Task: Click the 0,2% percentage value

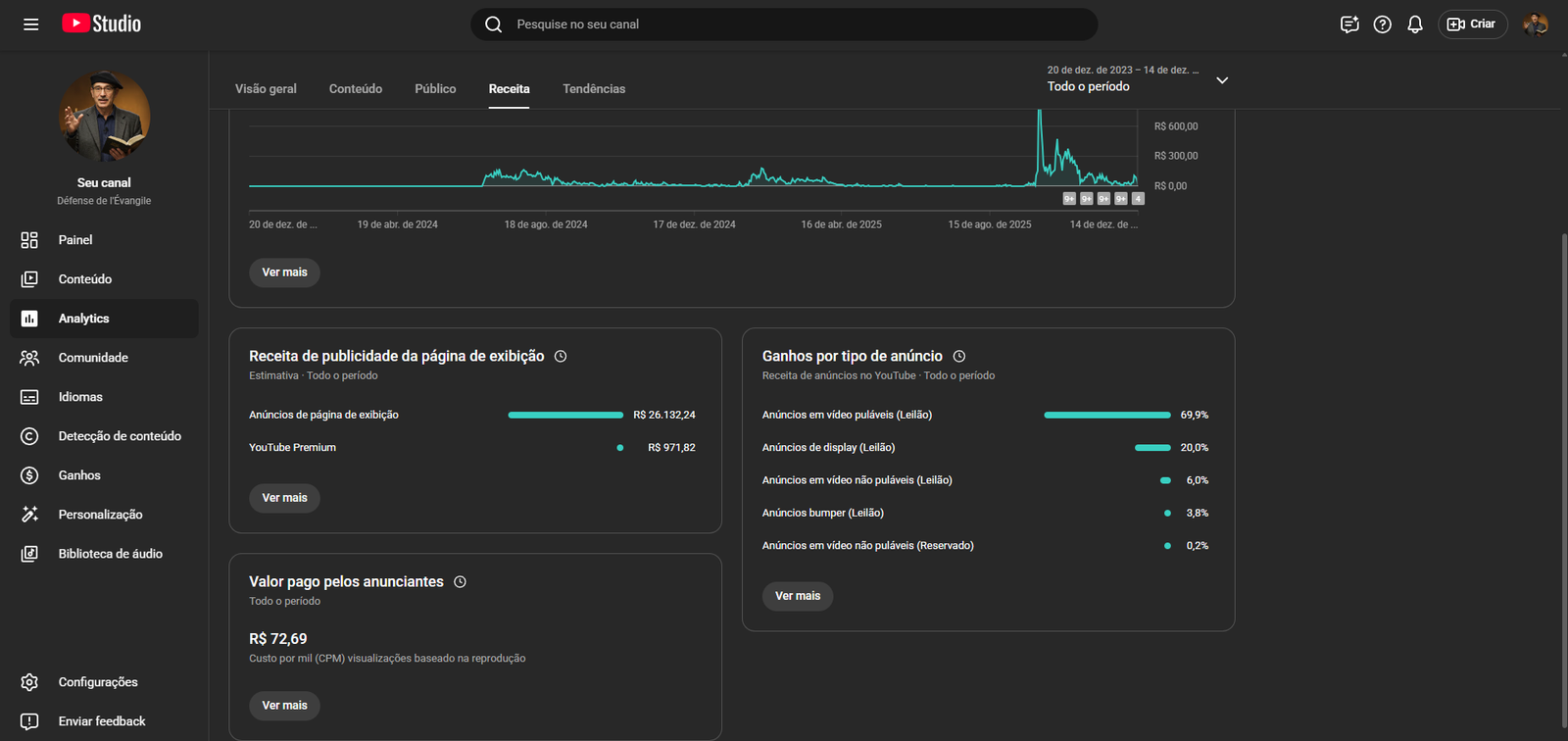Action: (x=1198, y=546)
